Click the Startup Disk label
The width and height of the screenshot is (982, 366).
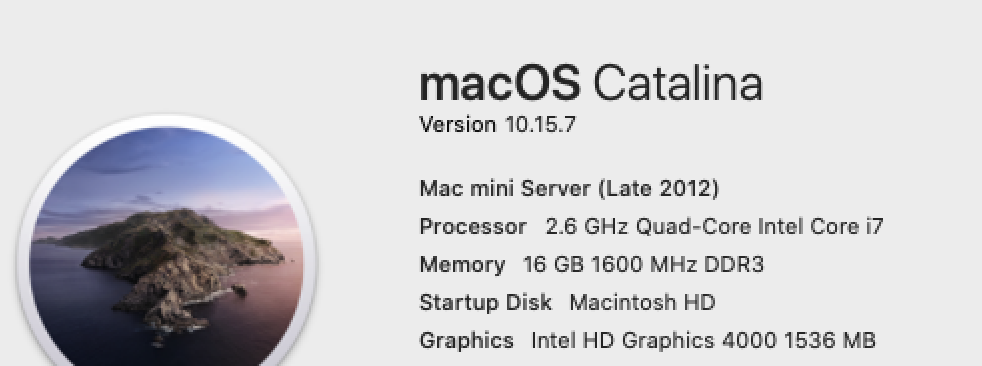point(485,302)
